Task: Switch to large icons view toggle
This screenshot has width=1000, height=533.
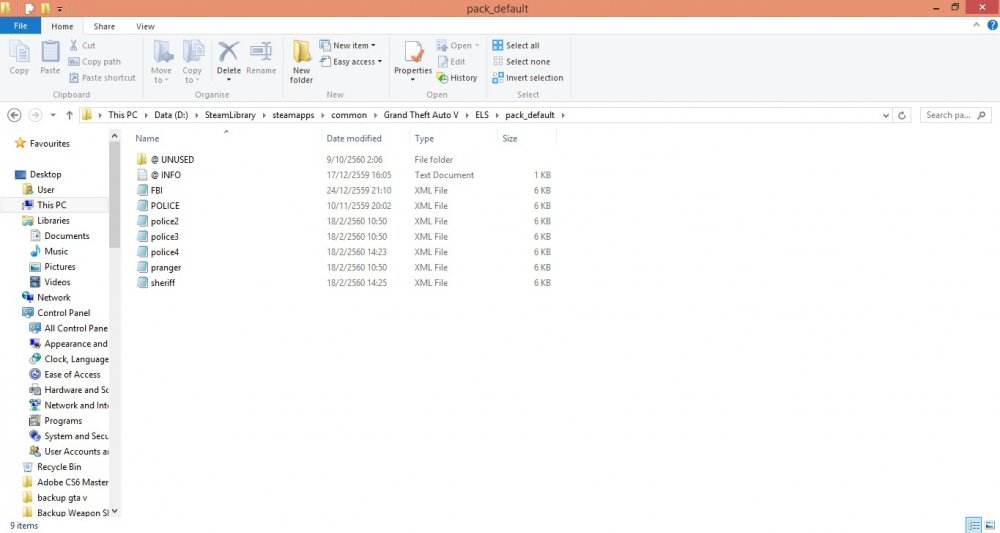Action: click(x=989, y=525)
